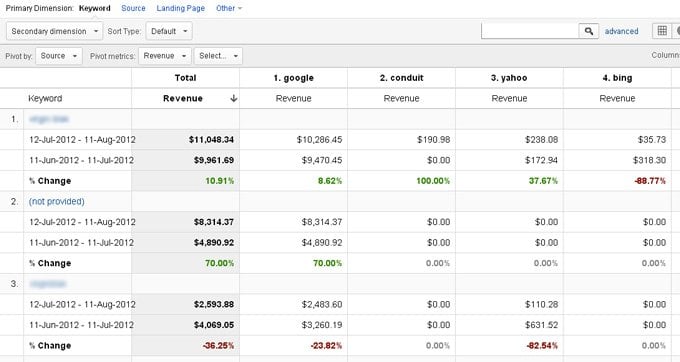Screen dimensions: 680x362
Task: Click the google Revenue column header
Action: pyautogui.click(x=294, y=98)
